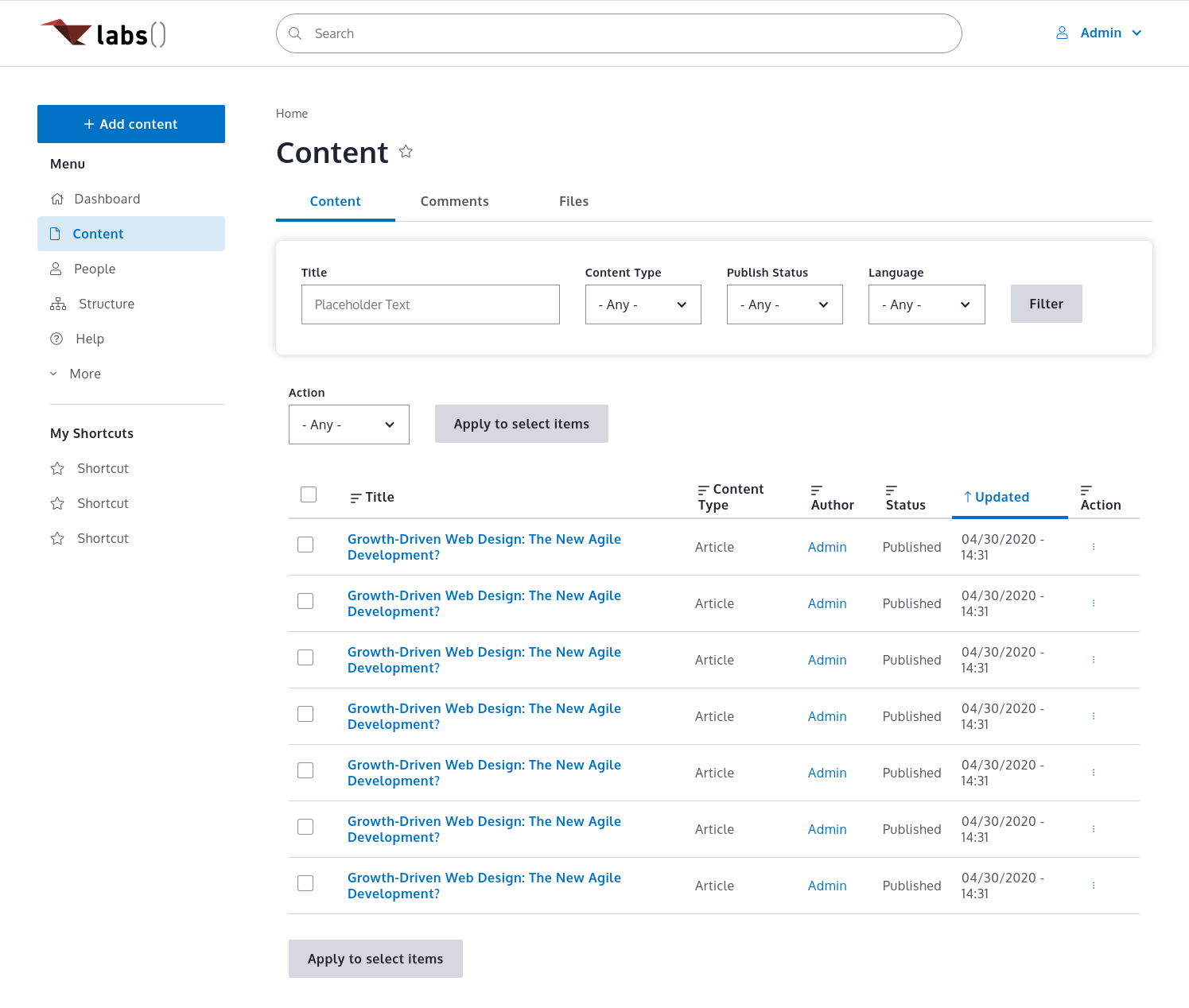
Task: Click the third Shortcut star icon
Action: pyautogui.click(x=57, y=538)
